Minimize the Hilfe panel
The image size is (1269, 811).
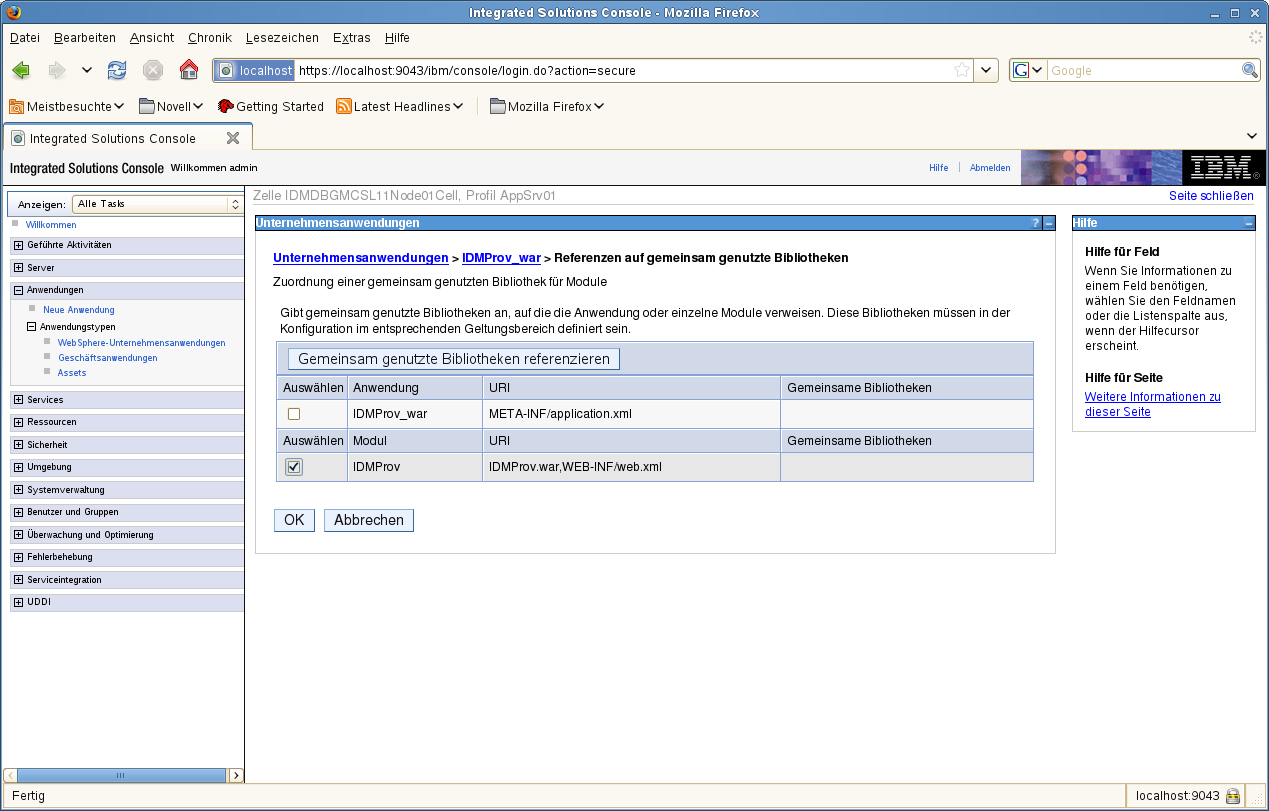1249,223
